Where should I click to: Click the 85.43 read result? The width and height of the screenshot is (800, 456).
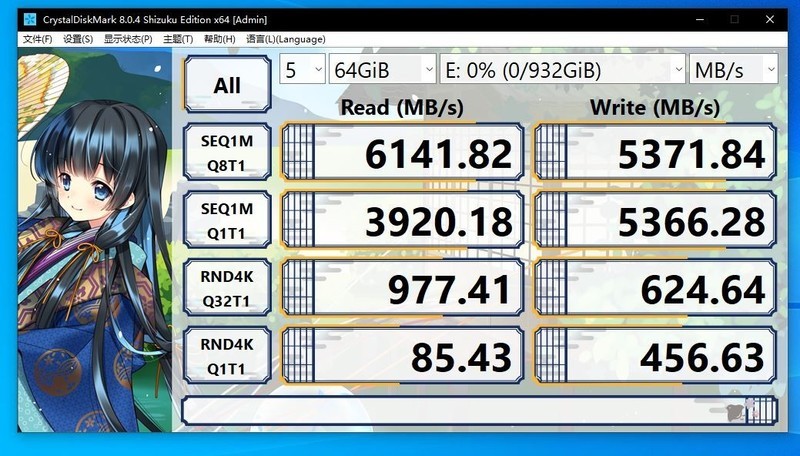403,356
